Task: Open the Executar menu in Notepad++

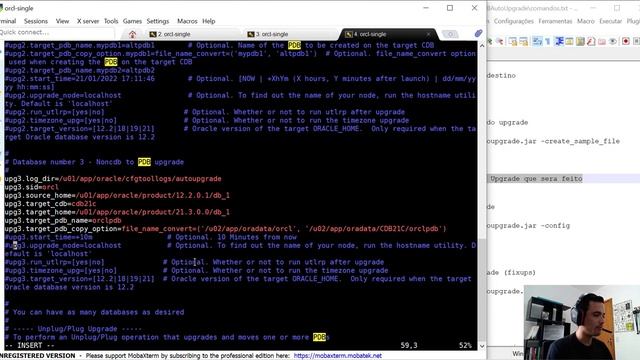Action: (611, 21)
